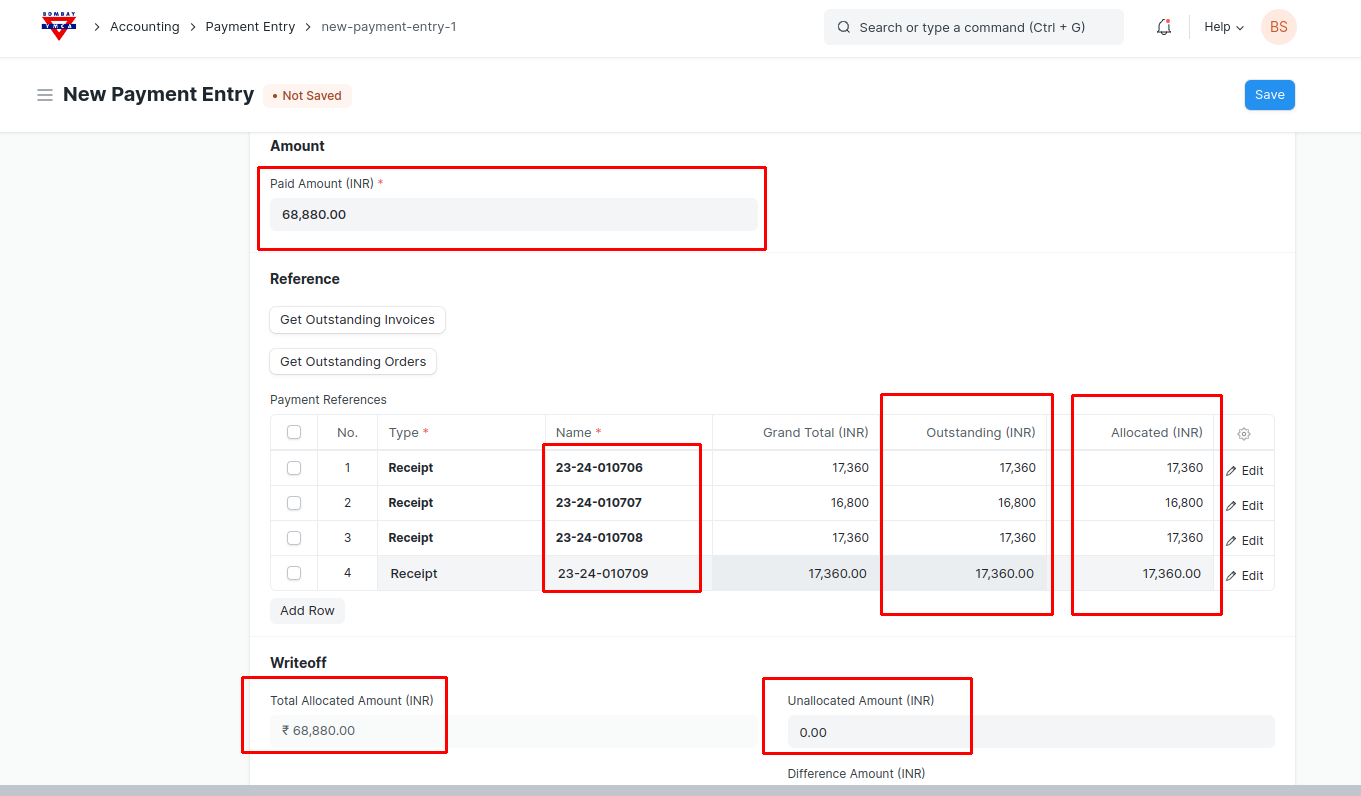The width and height of the screenshot is (1361, 796).
Task: Add a new row to Payment References
Action: 307,611
